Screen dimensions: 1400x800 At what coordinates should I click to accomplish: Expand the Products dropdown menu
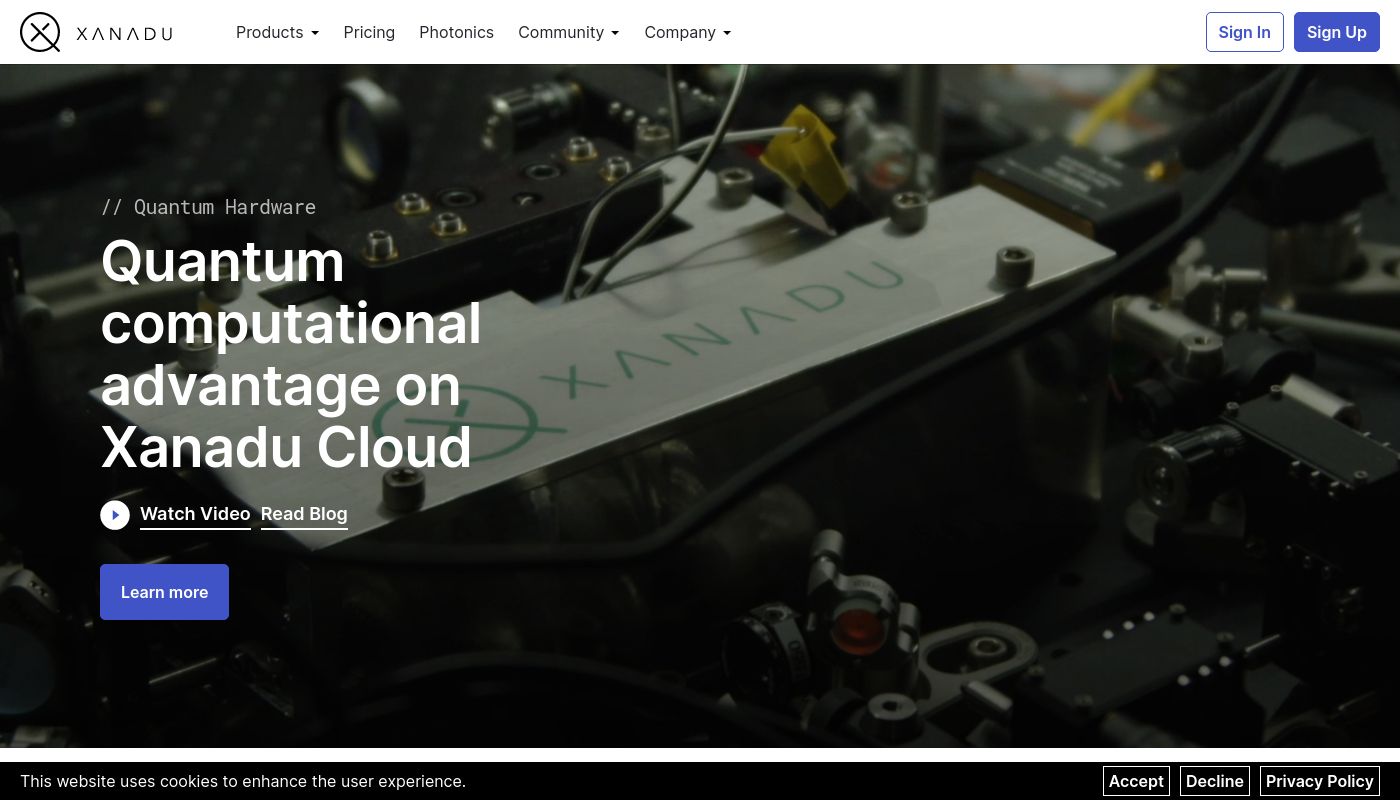coord(277,32)
